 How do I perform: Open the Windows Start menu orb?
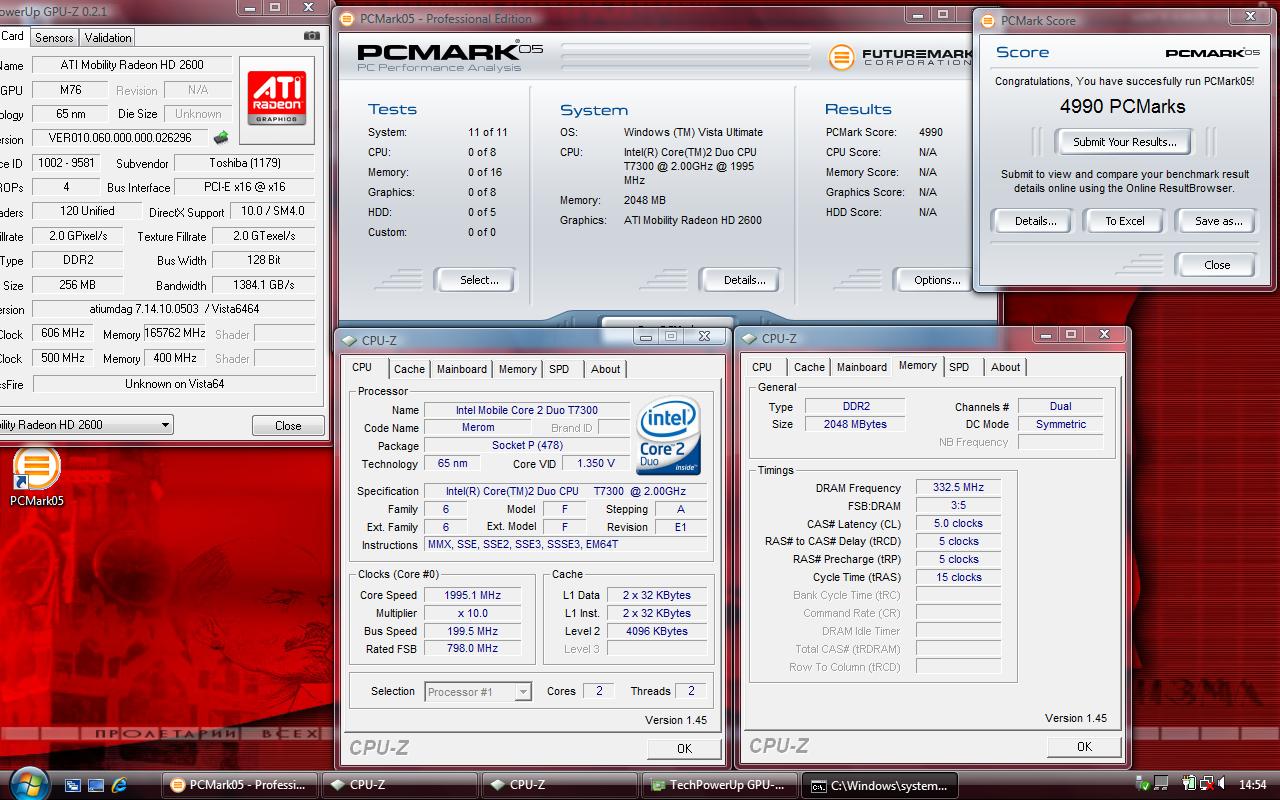pos(28,783)
